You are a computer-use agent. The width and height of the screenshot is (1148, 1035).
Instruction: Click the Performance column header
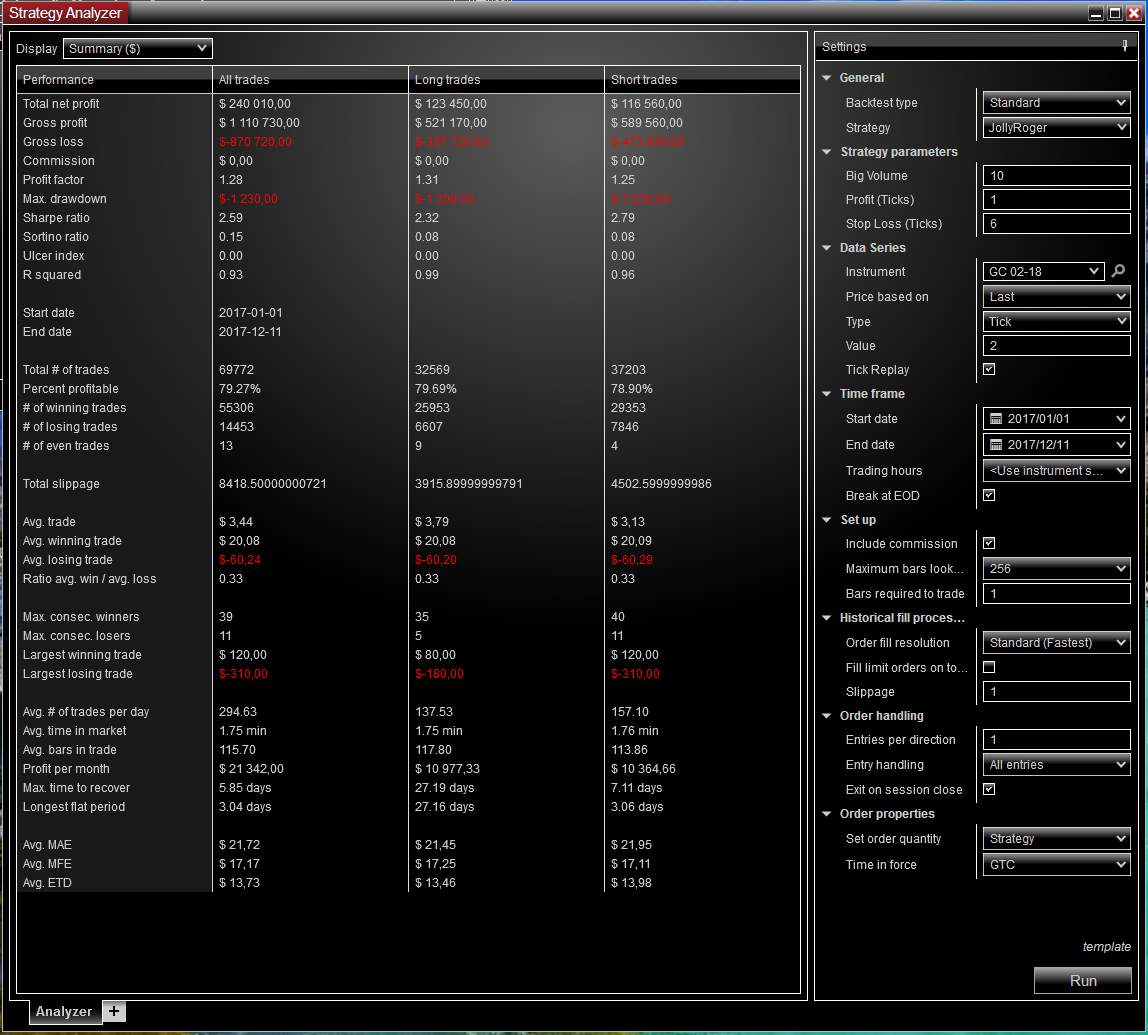[x=114, y=80]
